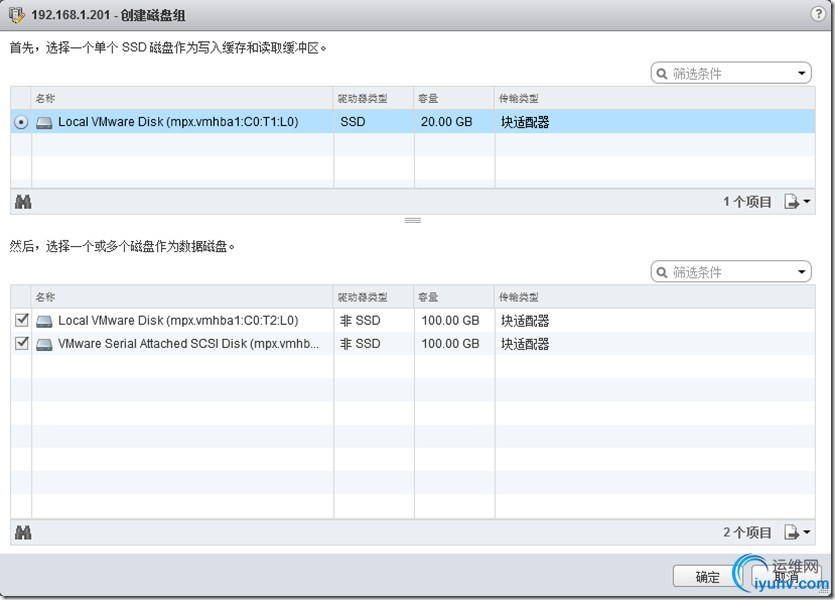This screenshot has width=835, height=600.
Task: Click disk icon of Serial Attached SCSI row
Action: [44, 344]
